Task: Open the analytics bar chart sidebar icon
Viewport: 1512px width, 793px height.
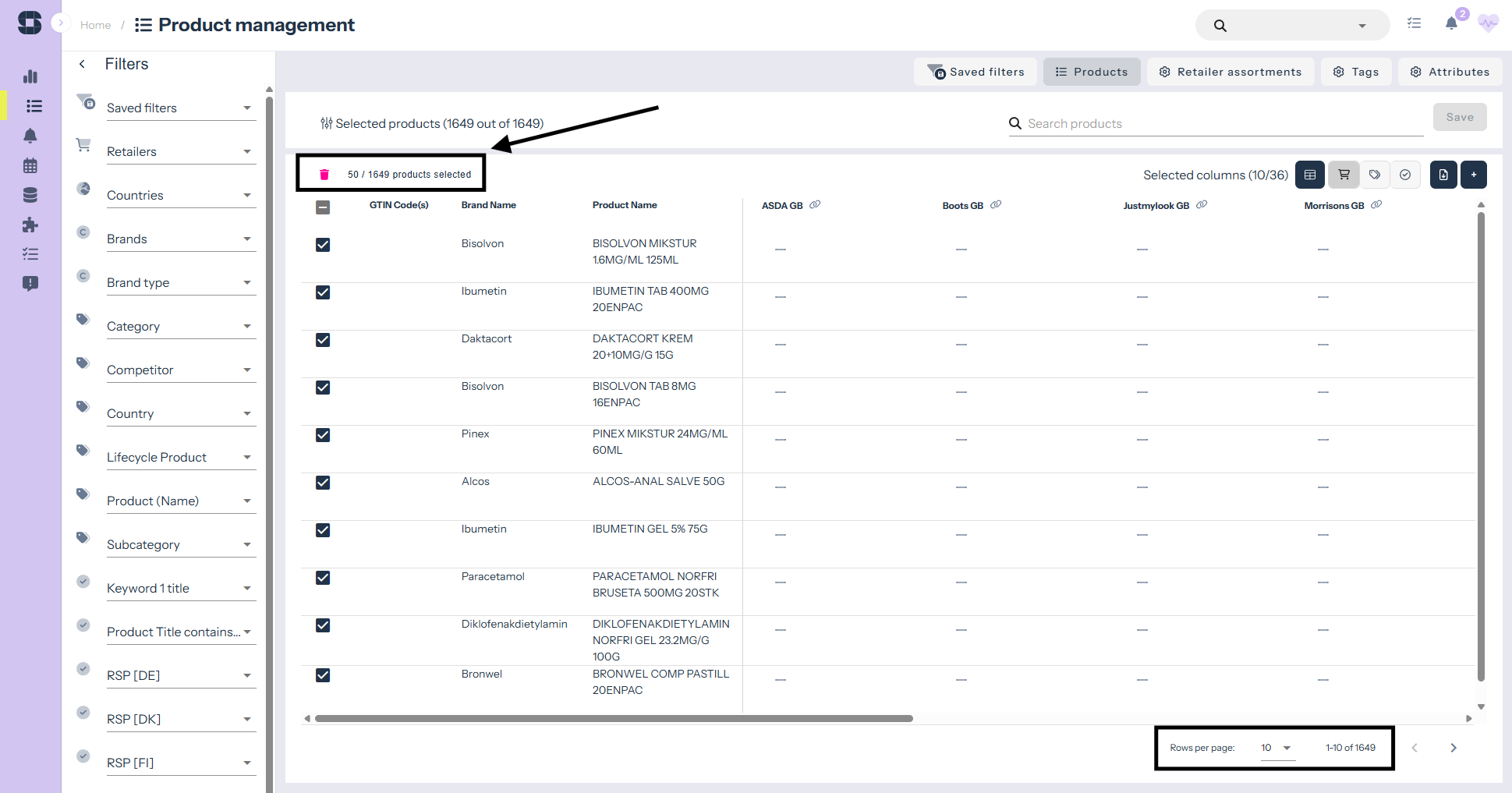Action: pyautogui.click(x=30, y=76)
